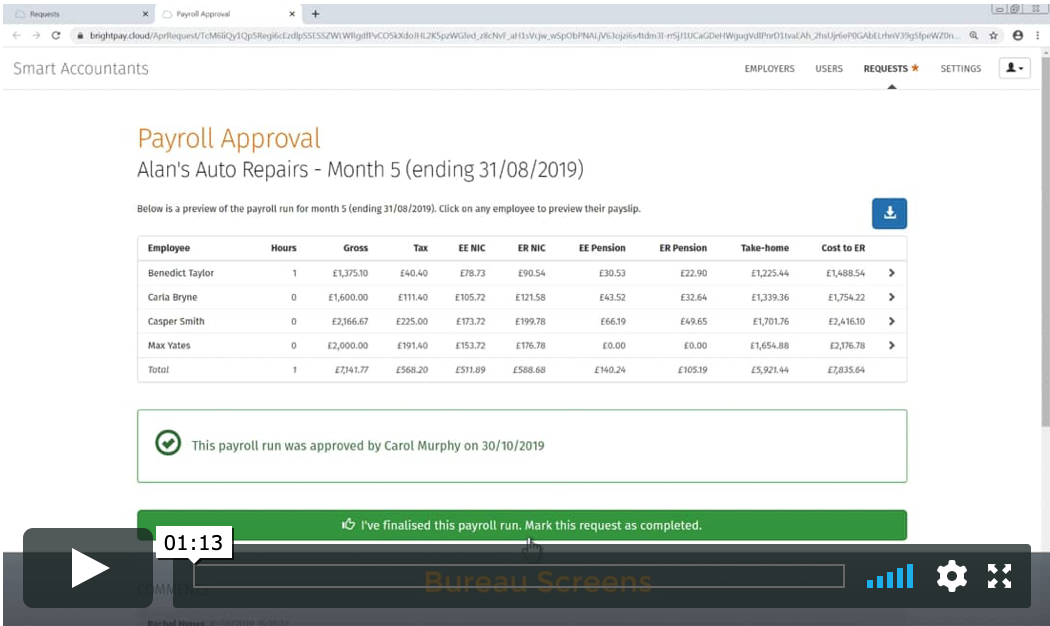Open the browser three-dot menu

click(x=1037, y=35)
